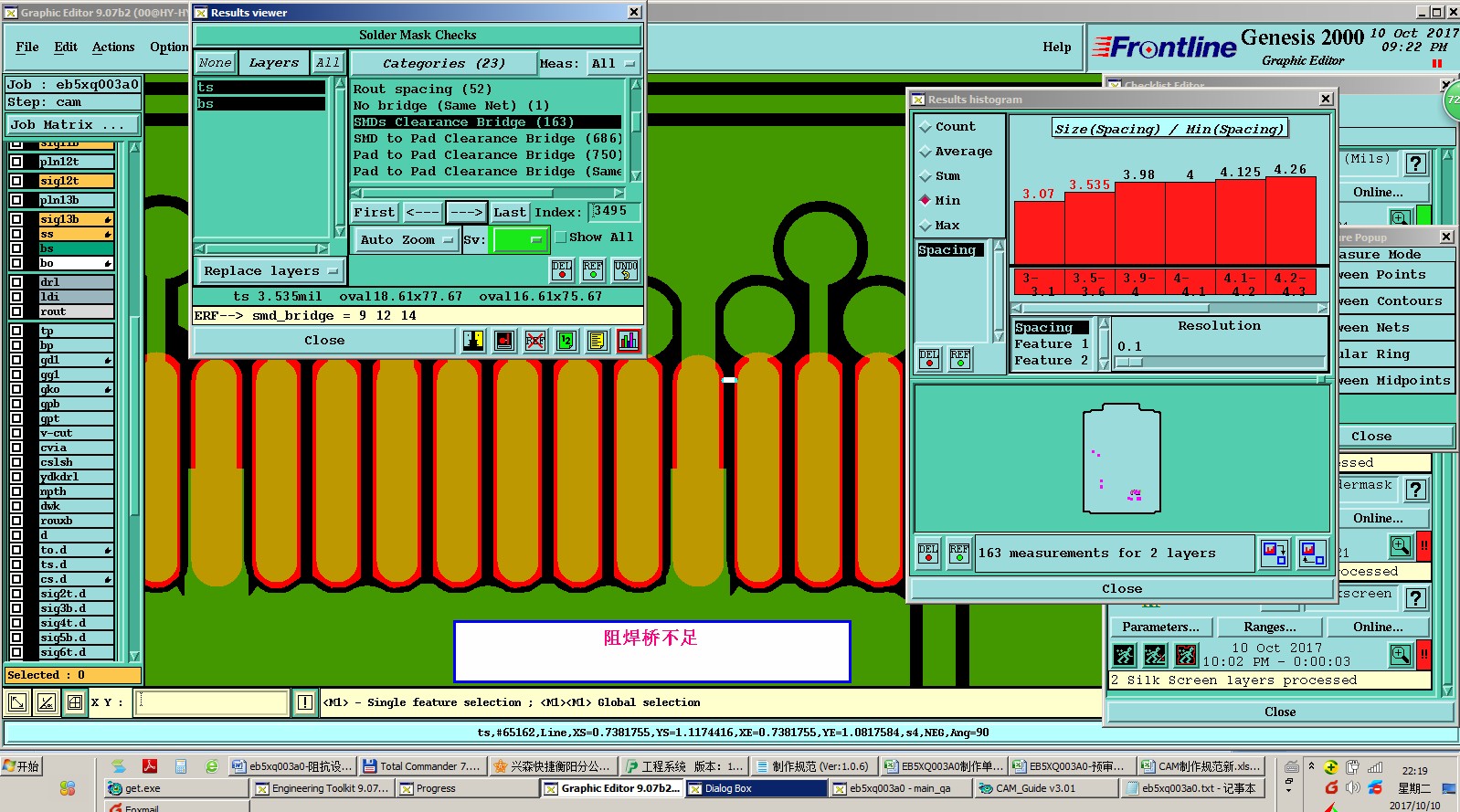Toggle the Show All checkbox
Image resolution: width=1460 pixels, height=812 pixels.
point(561,237)
